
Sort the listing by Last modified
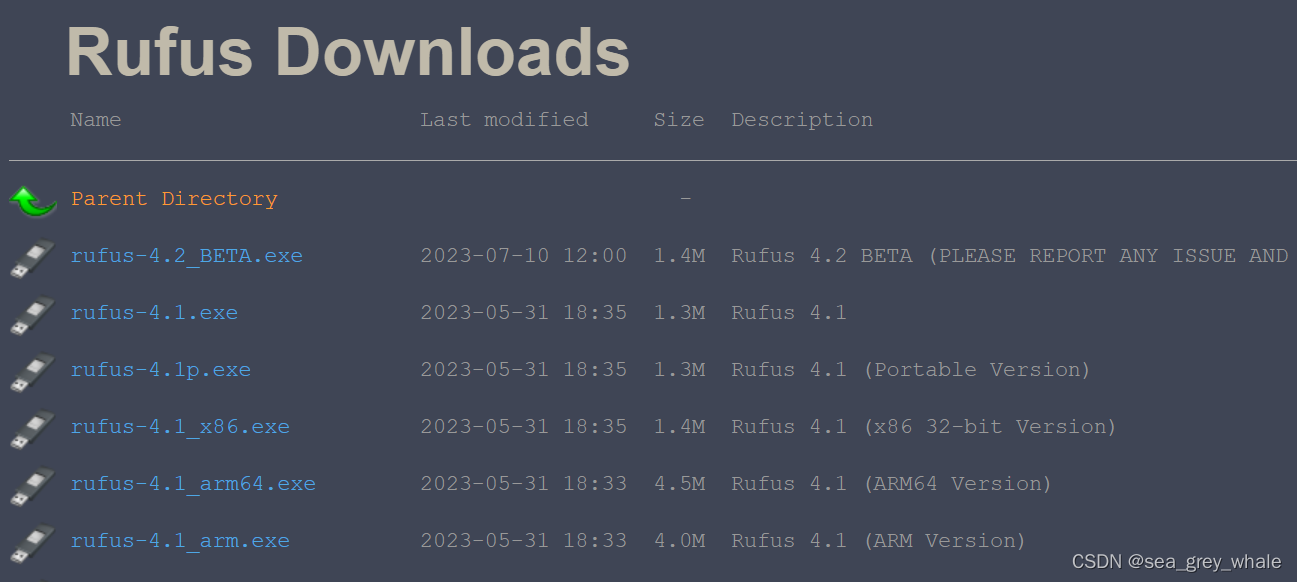[504, 120]
